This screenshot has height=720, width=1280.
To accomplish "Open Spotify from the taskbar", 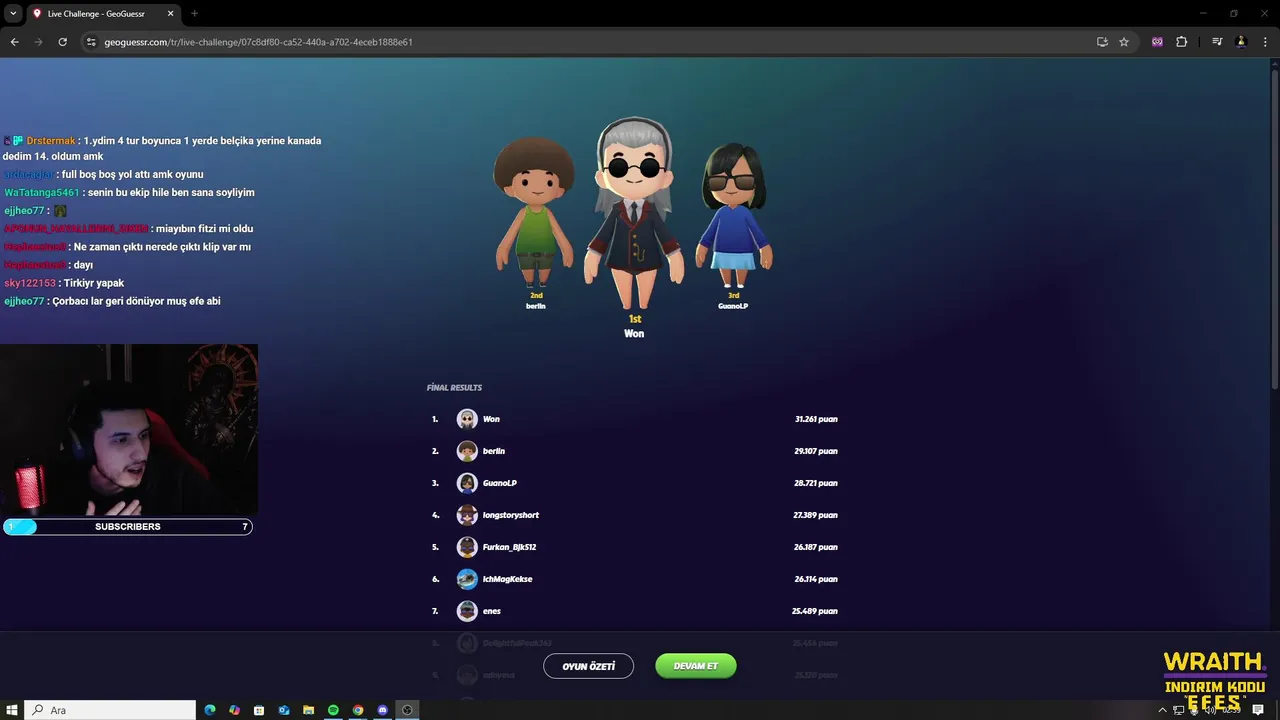I will (x=333, y=710).
